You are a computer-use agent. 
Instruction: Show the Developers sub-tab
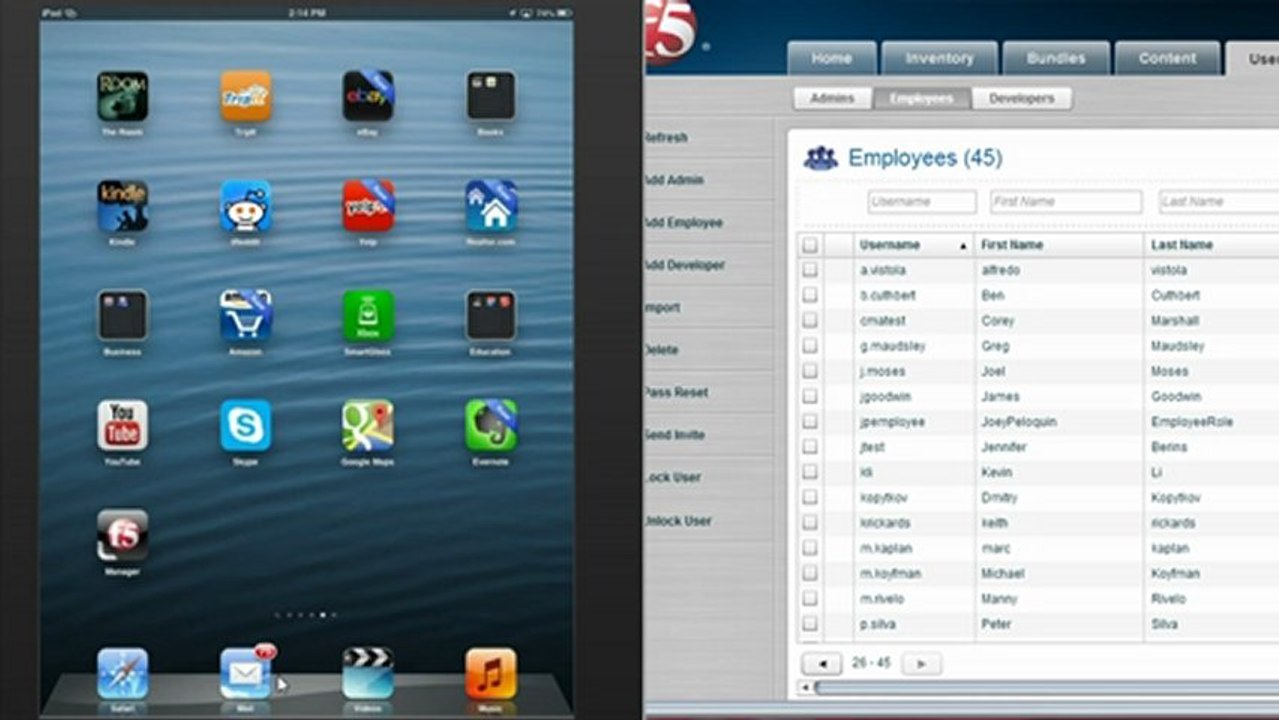tap(1021, 98)
